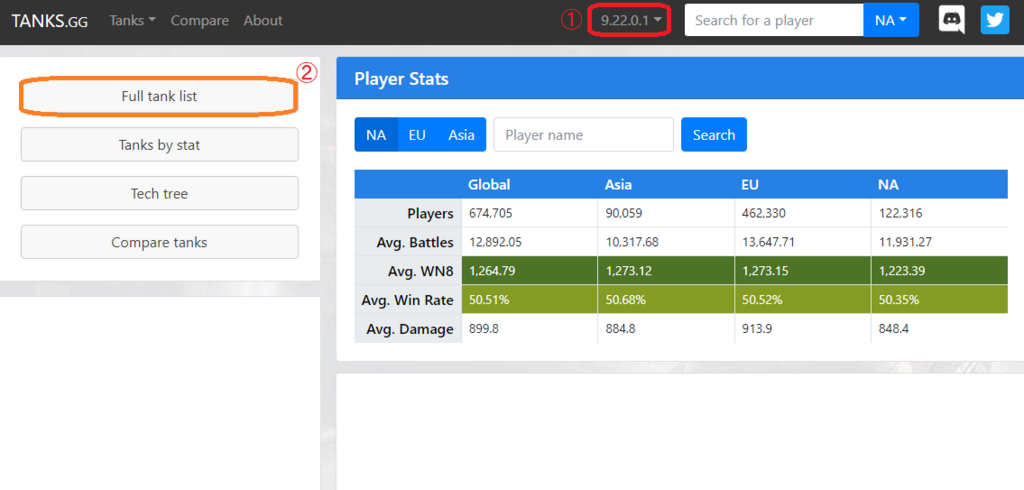Viewport: 1024px width, 490px height.
Task: Click the blue Search button
Action: coord(714,135)
